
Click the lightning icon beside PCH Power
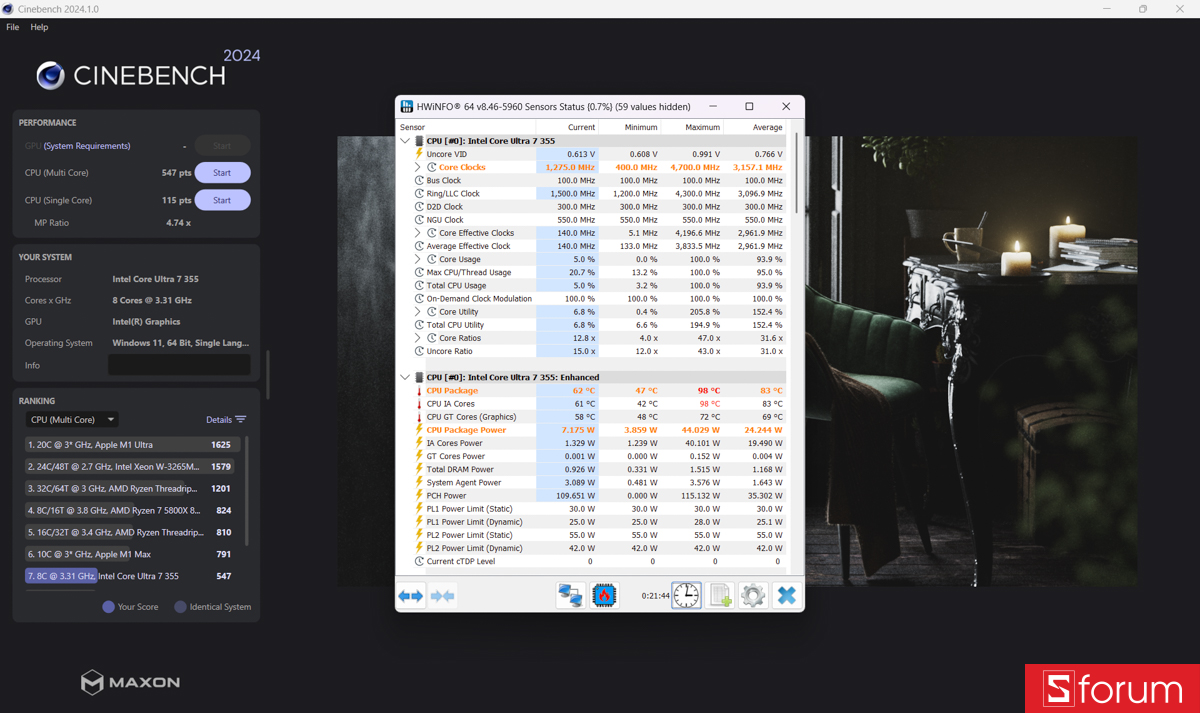pos(420,495)
